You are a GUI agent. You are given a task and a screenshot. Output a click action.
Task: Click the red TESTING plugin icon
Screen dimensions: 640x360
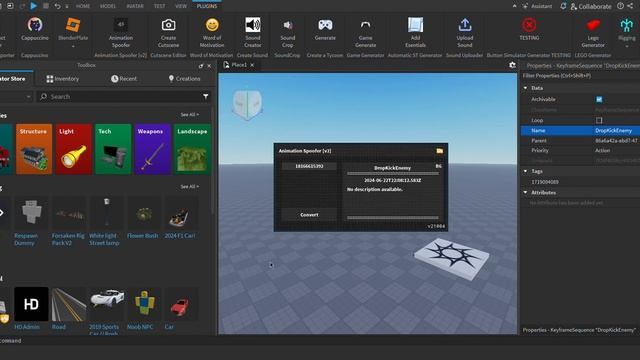click(x=529, y=25)
